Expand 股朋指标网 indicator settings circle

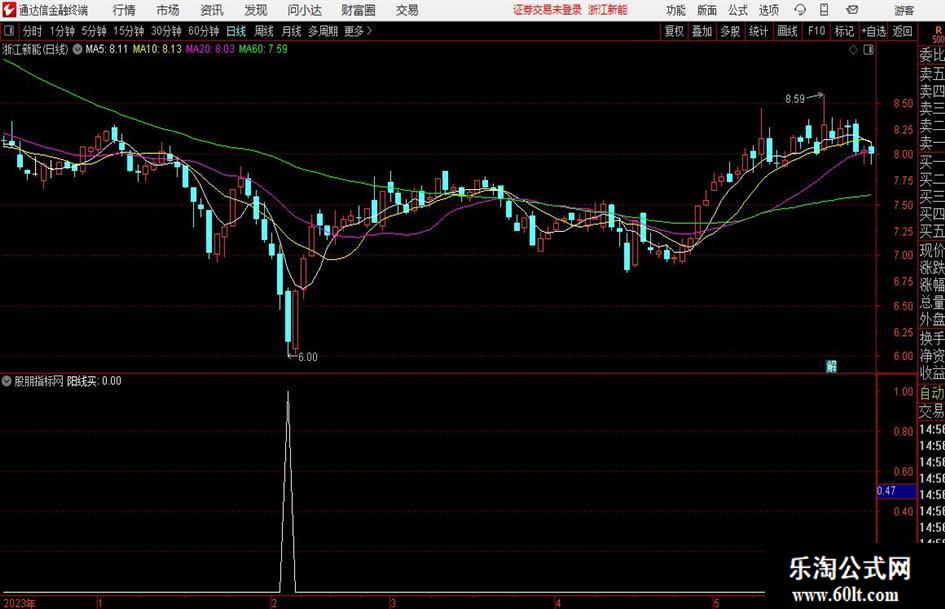pos(7,381)
